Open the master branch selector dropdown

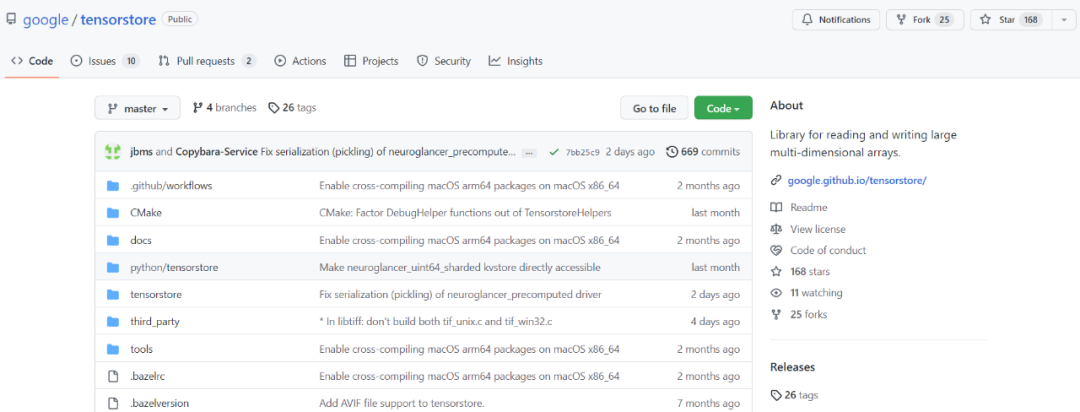pos(138,108)
